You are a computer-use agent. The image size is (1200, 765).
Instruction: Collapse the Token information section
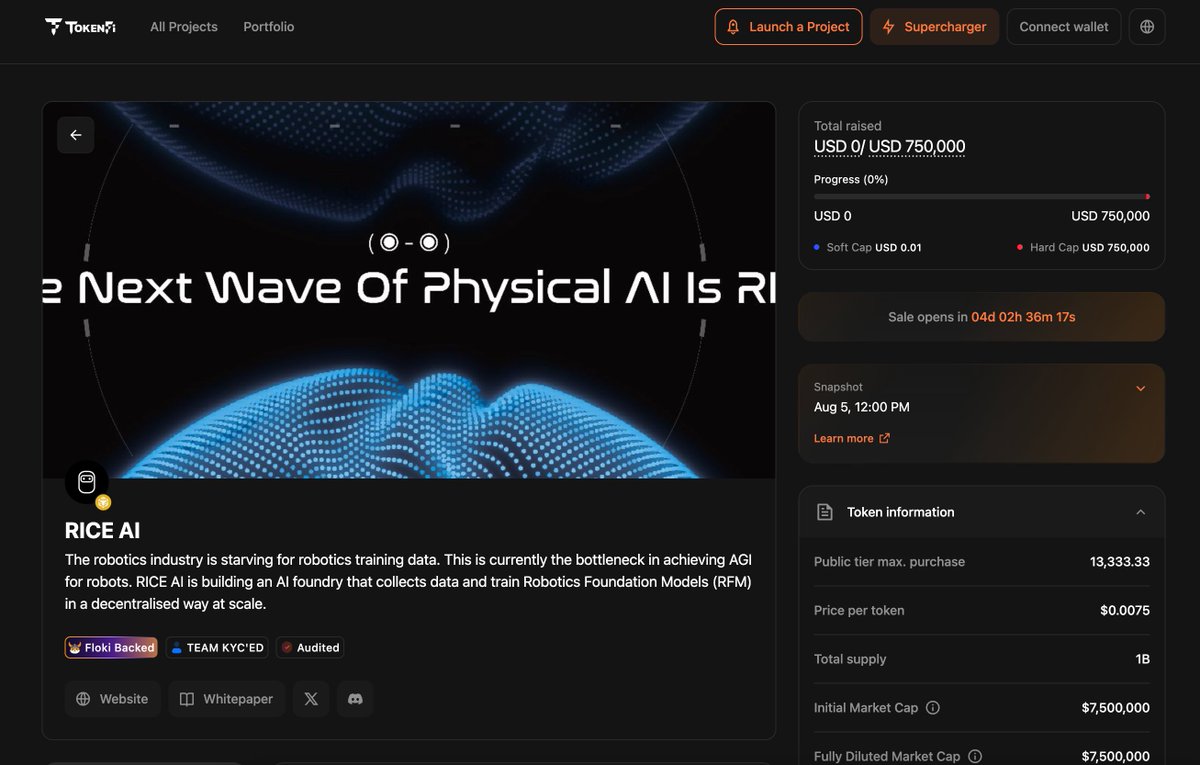1141,512
